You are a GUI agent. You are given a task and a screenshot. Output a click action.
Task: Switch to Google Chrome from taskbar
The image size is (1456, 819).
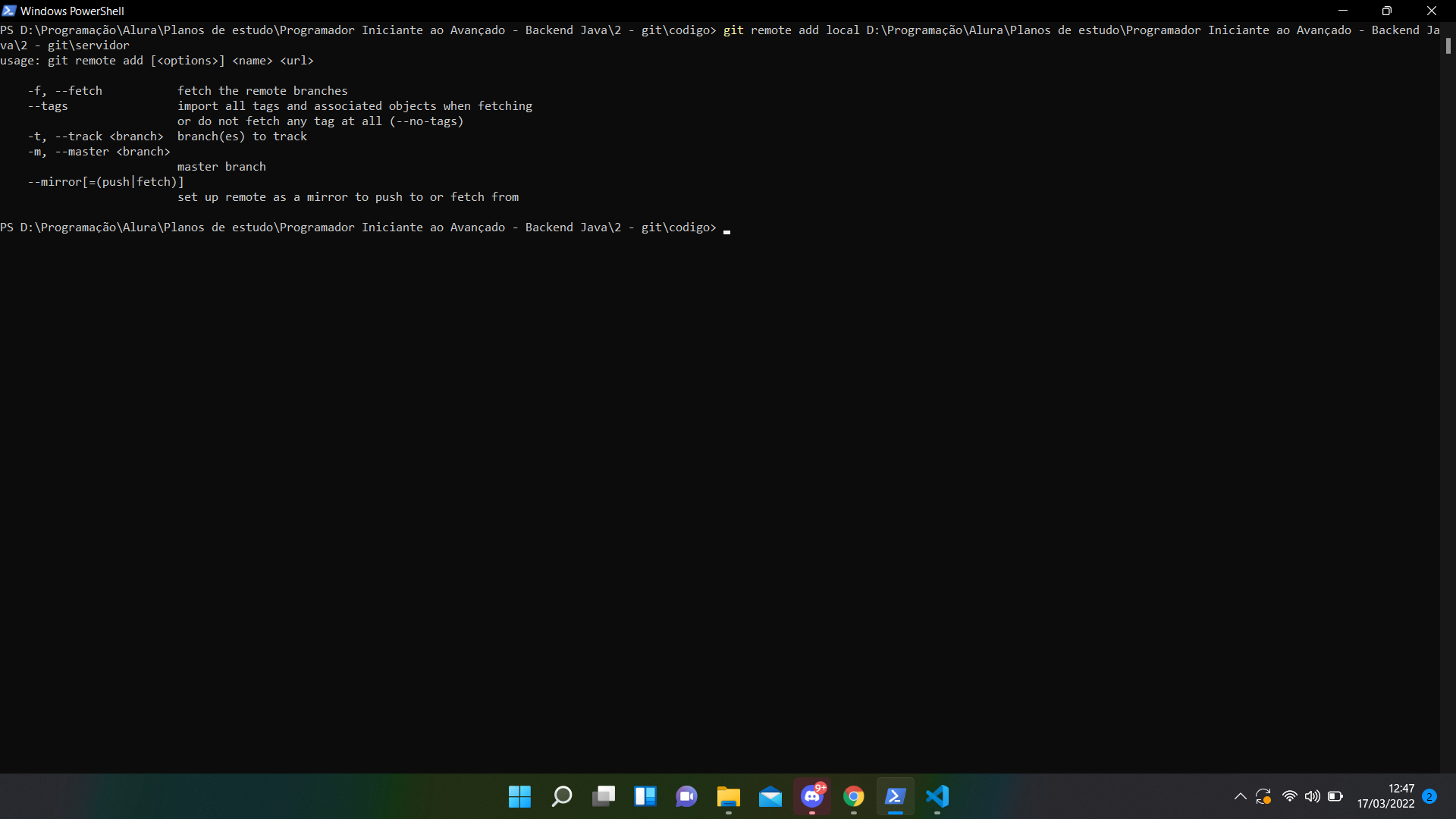coord(854,796)
